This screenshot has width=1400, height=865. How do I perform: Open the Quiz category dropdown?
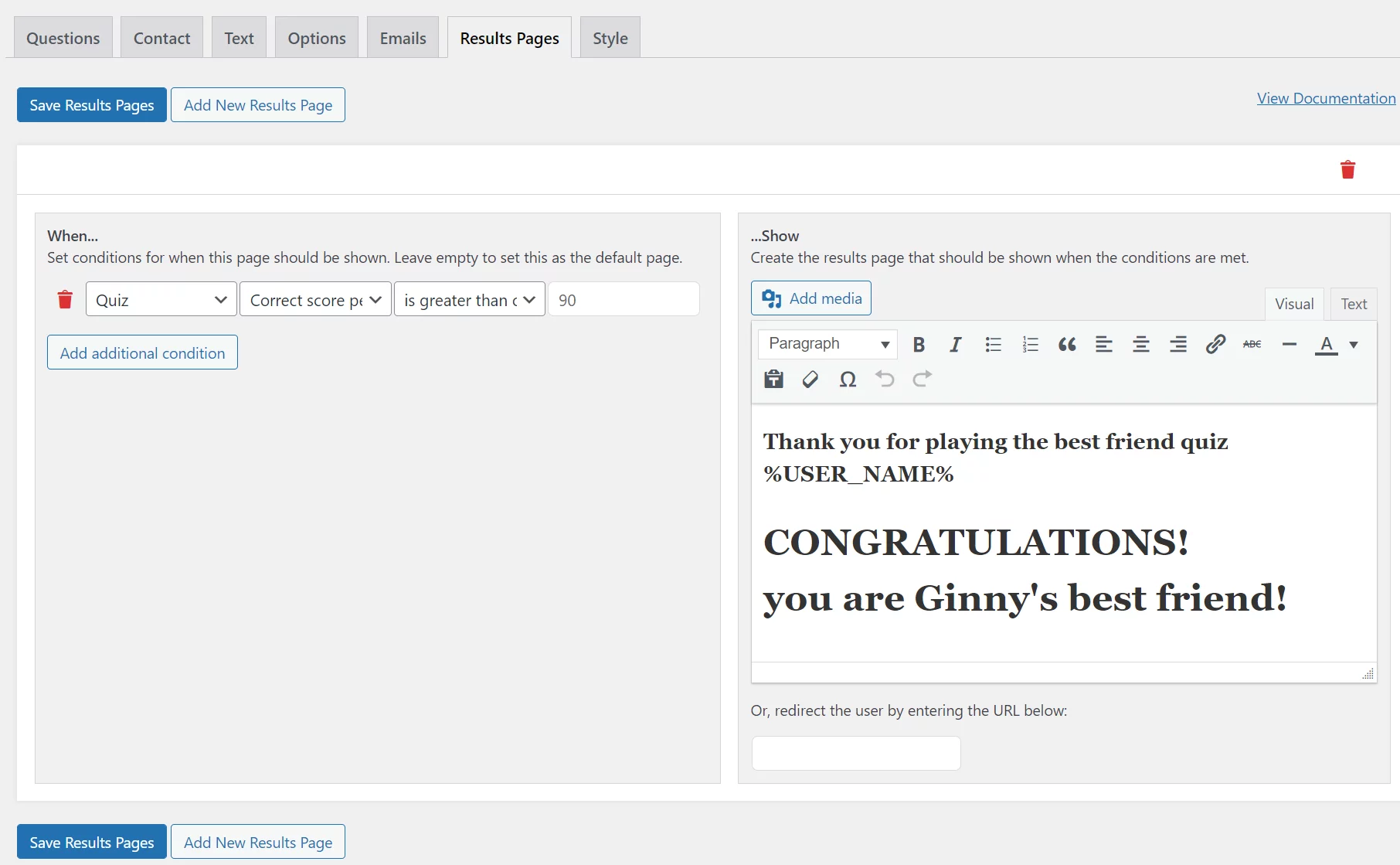(161, 299)
